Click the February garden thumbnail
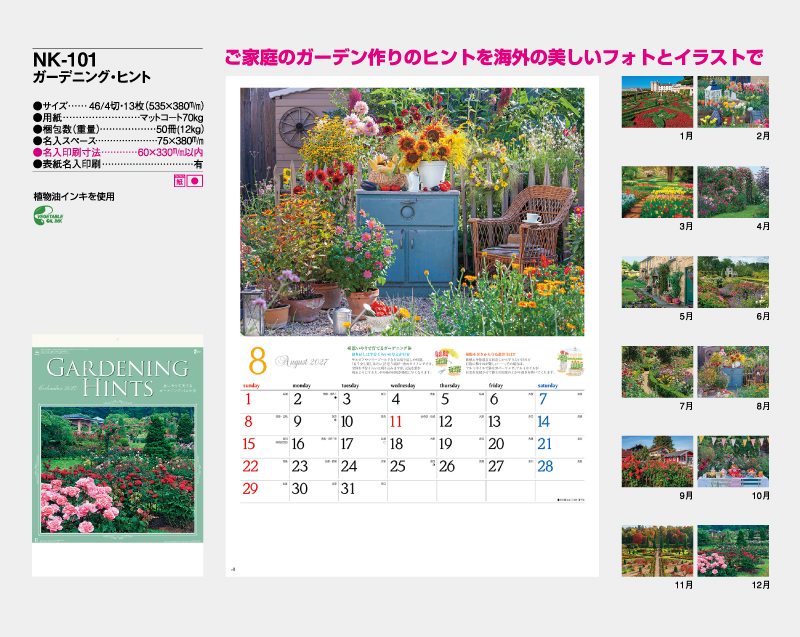This screenshot has width=800, height=637. tap(733, 102)
